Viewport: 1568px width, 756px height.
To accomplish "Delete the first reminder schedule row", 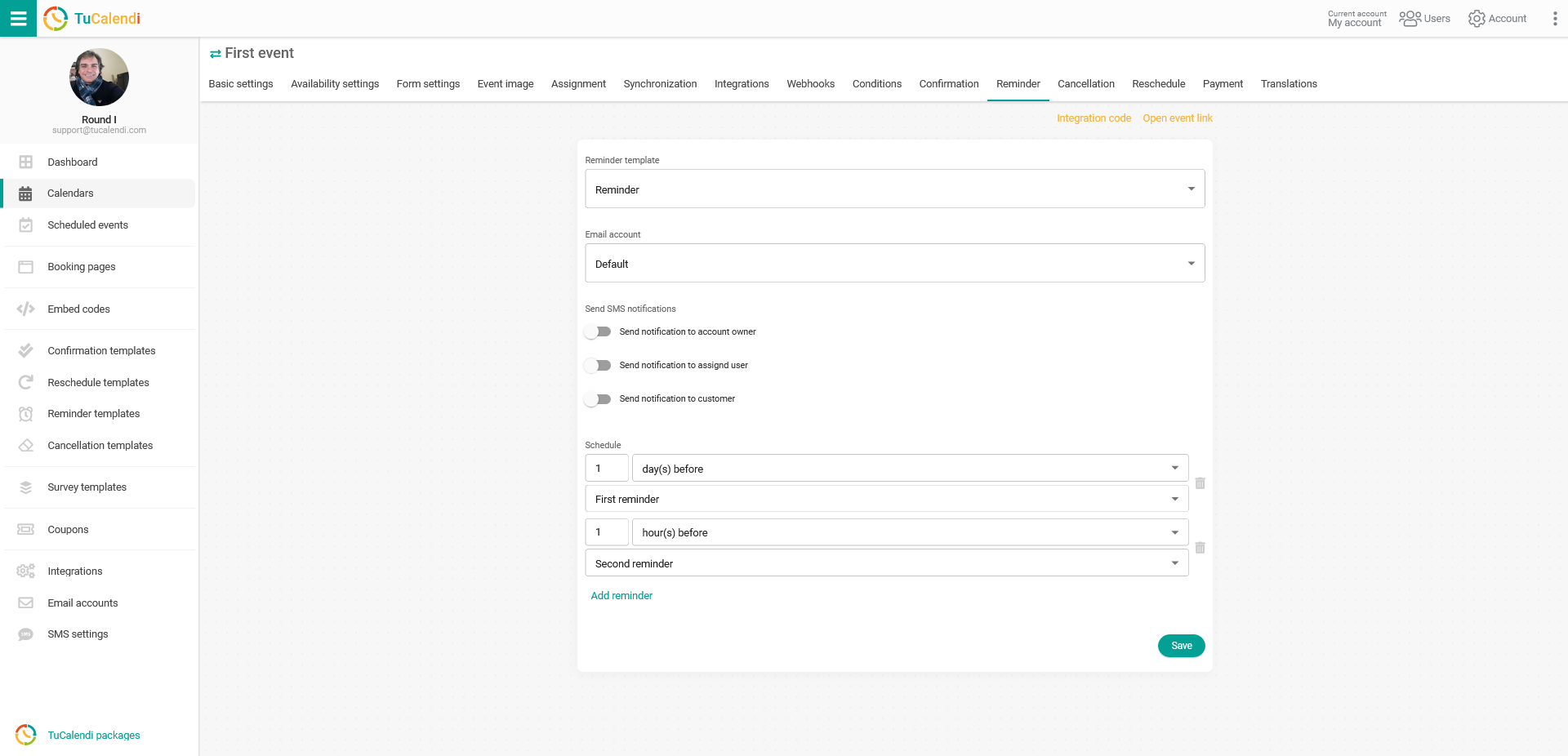I will 1200,483.
